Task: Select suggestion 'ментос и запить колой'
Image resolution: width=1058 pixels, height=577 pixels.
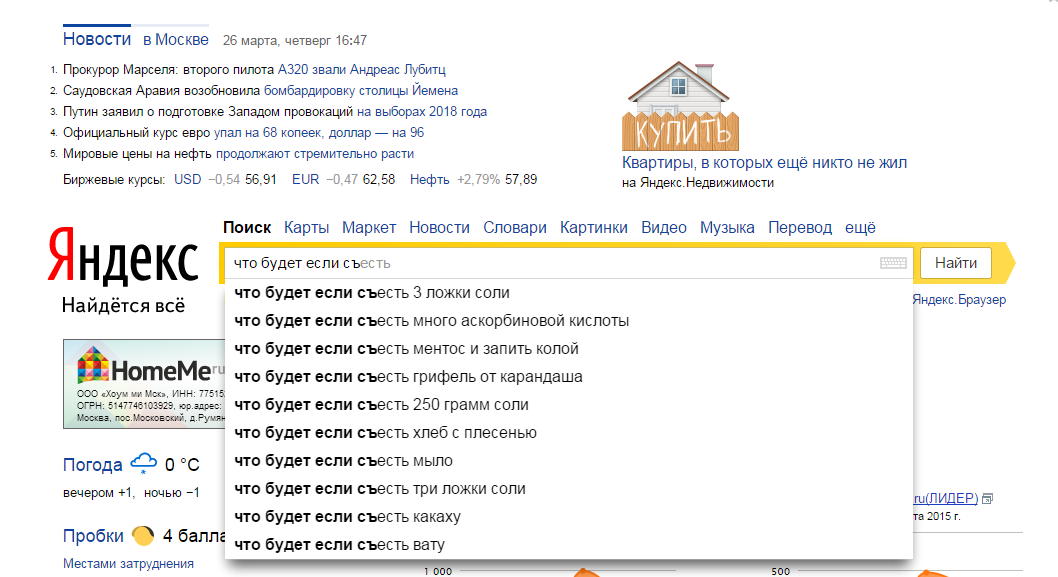Action: [x=569, y=349]
